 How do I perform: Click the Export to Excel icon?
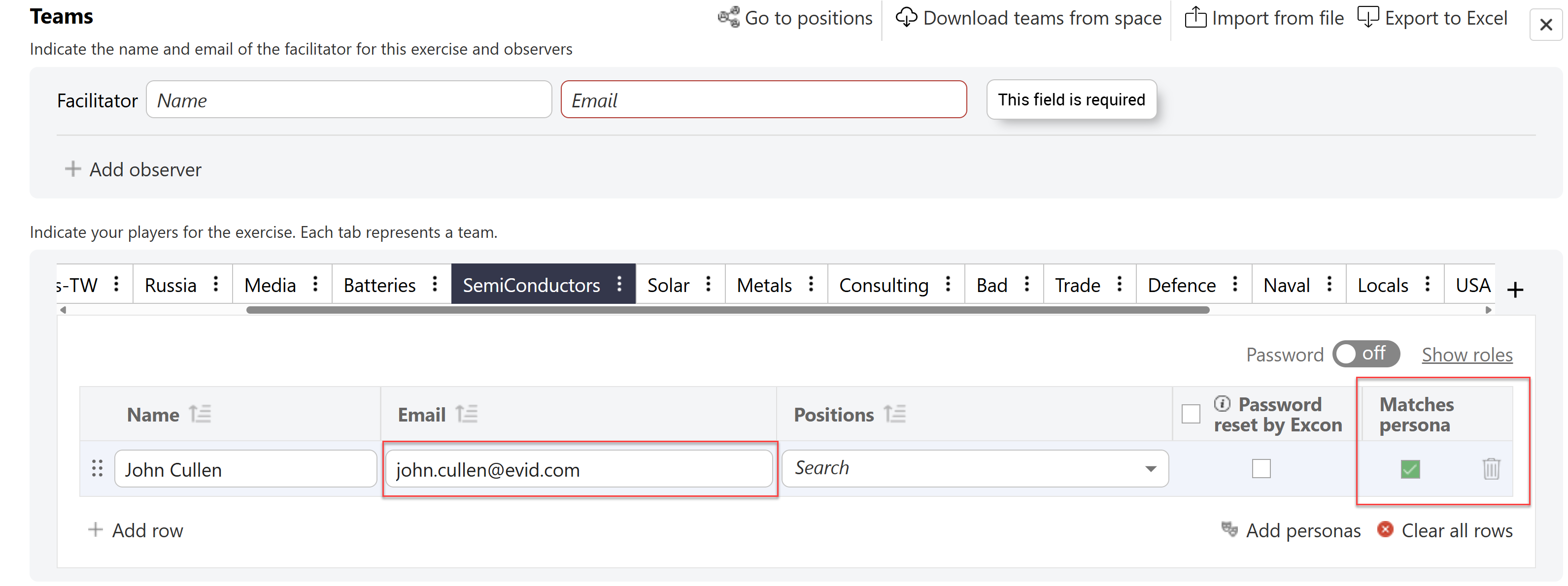coord(1368,17)
